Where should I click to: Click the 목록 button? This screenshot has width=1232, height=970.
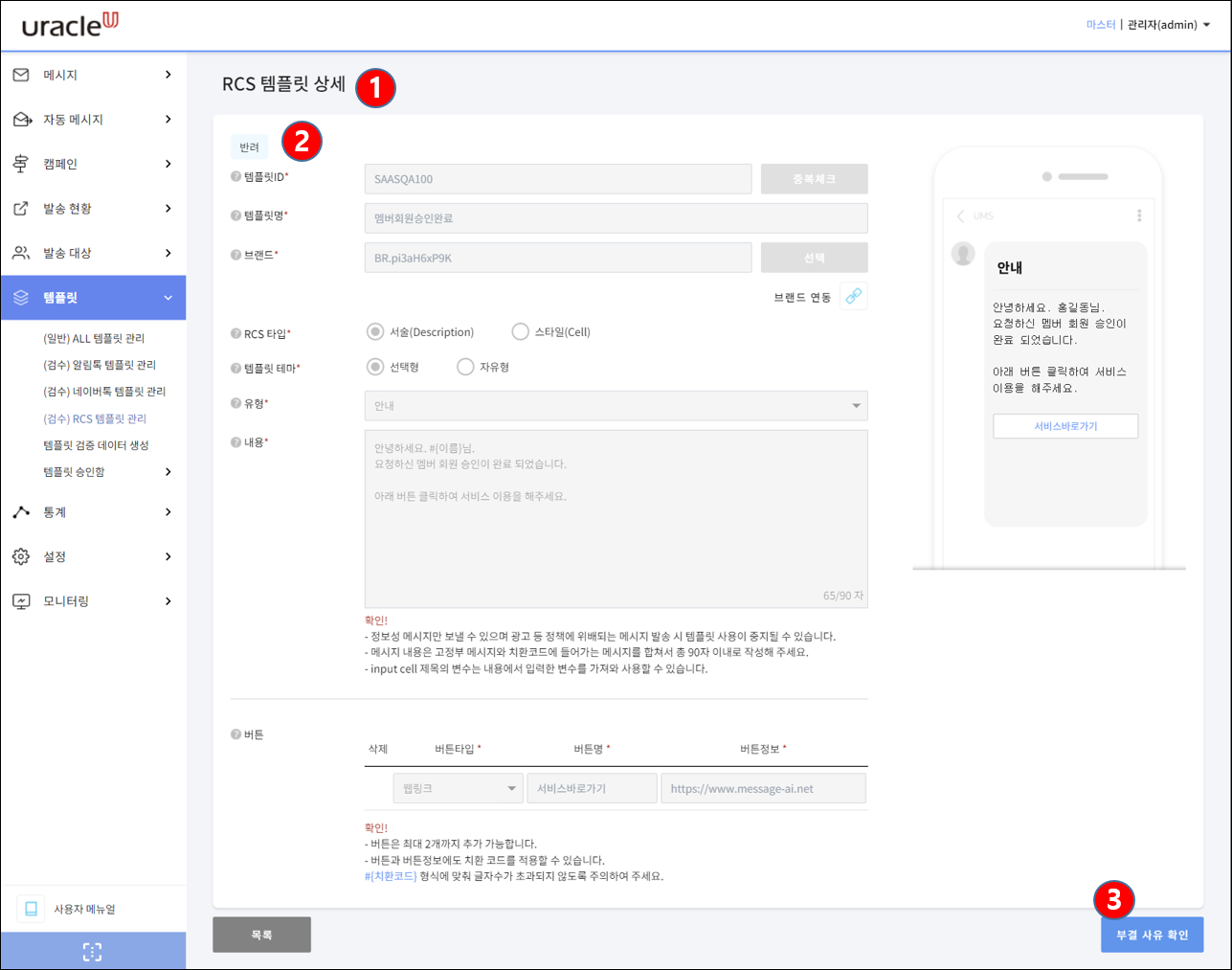[261, 935]
